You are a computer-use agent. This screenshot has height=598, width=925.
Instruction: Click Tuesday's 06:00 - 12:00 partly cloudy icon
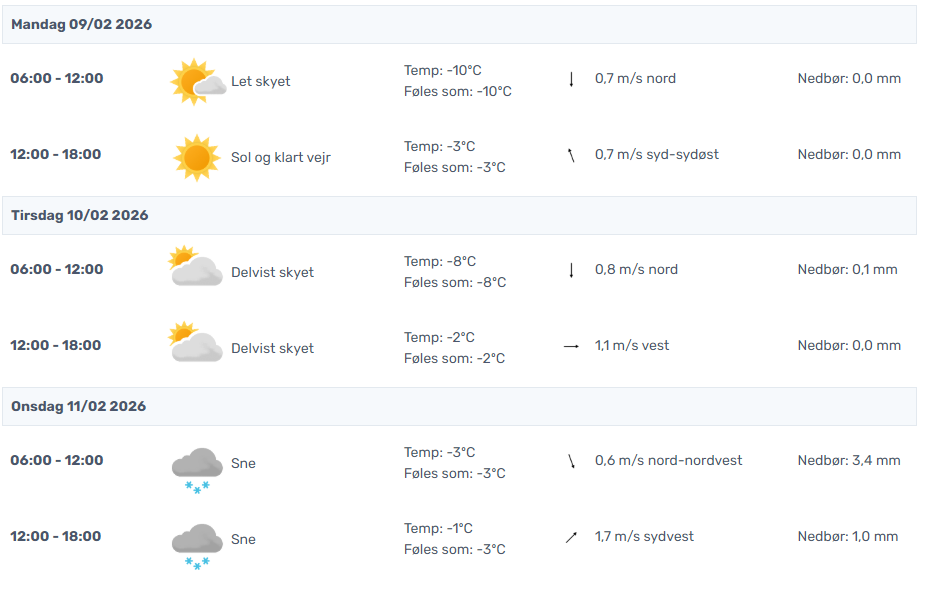(196, 269)
